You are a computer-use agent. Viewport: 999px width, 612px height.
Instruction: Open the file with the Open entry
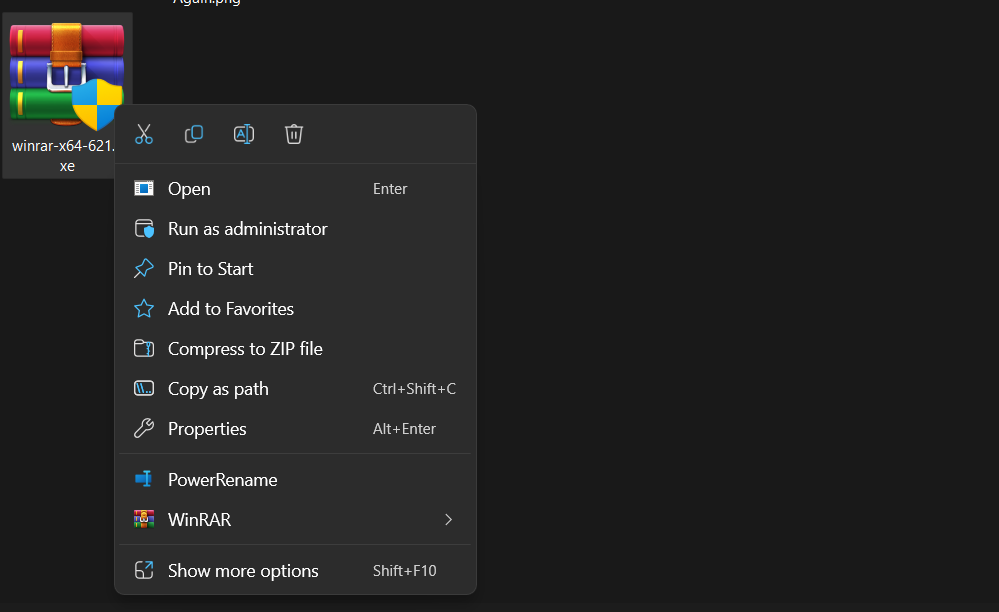(189, 188)
